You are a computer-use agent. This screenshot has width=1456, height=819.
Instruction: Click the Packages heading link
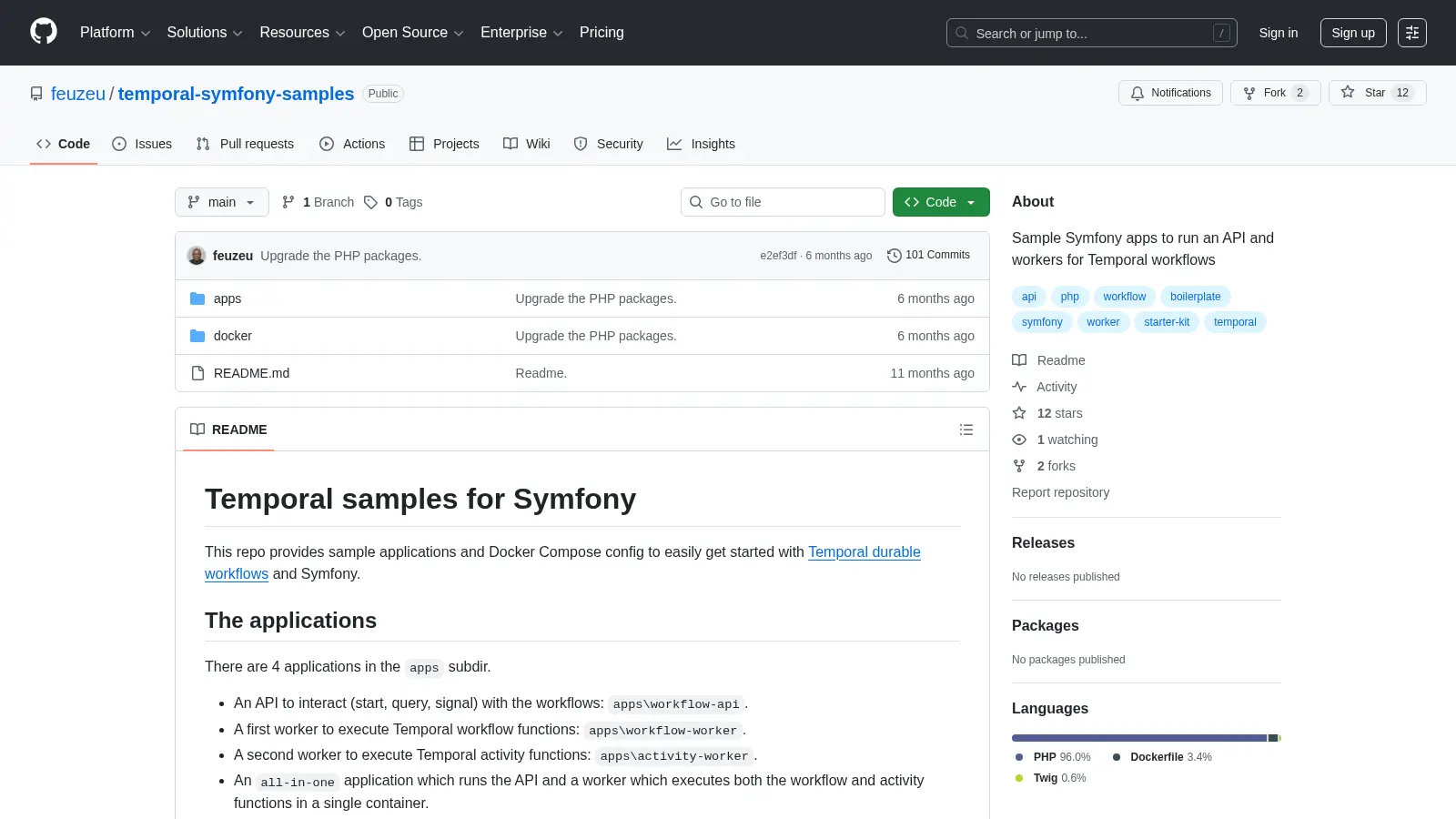[x=1045, y=625]
